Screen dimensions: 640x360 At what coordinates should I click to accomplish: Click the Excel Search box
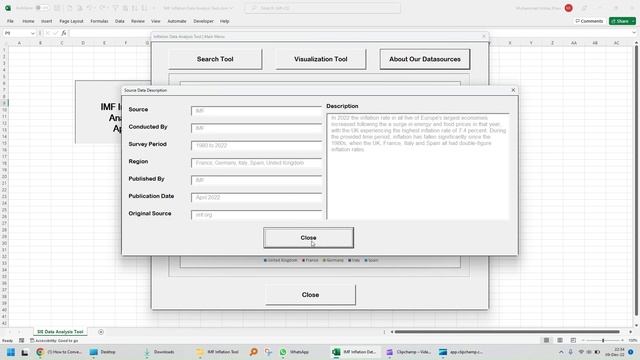323,8
